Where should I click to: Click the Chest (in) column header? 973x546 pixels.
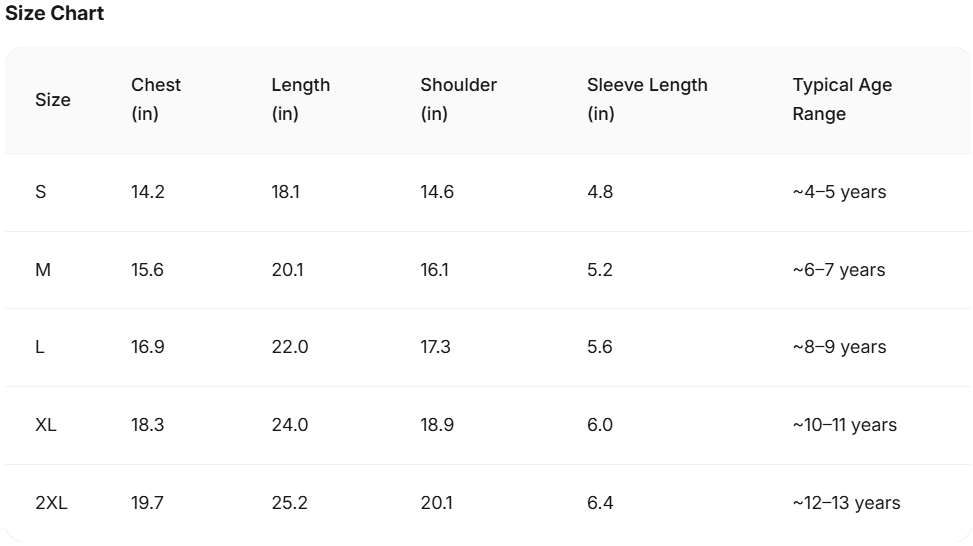point(156,99)
